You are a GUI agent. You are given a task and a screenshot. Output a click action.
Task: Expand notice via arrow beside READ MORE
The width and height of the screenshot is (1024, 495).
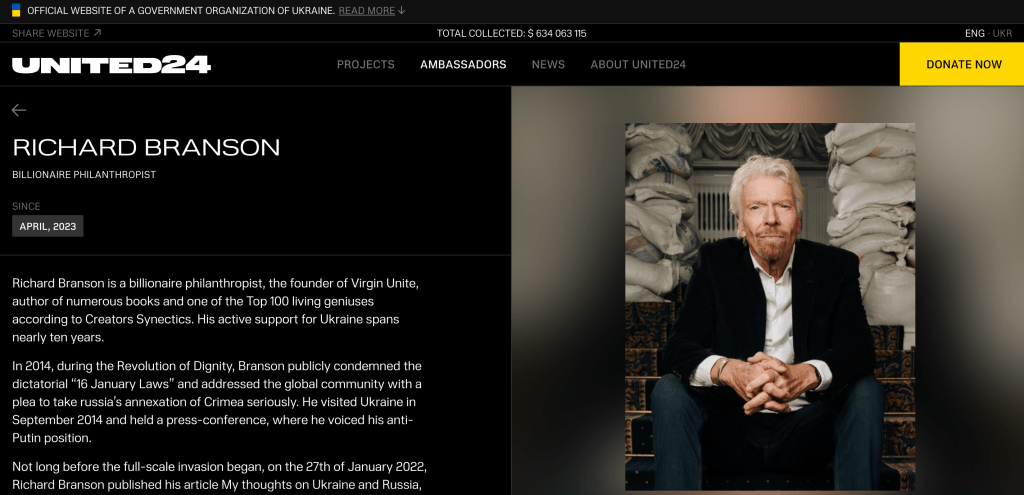click(402, 10)
